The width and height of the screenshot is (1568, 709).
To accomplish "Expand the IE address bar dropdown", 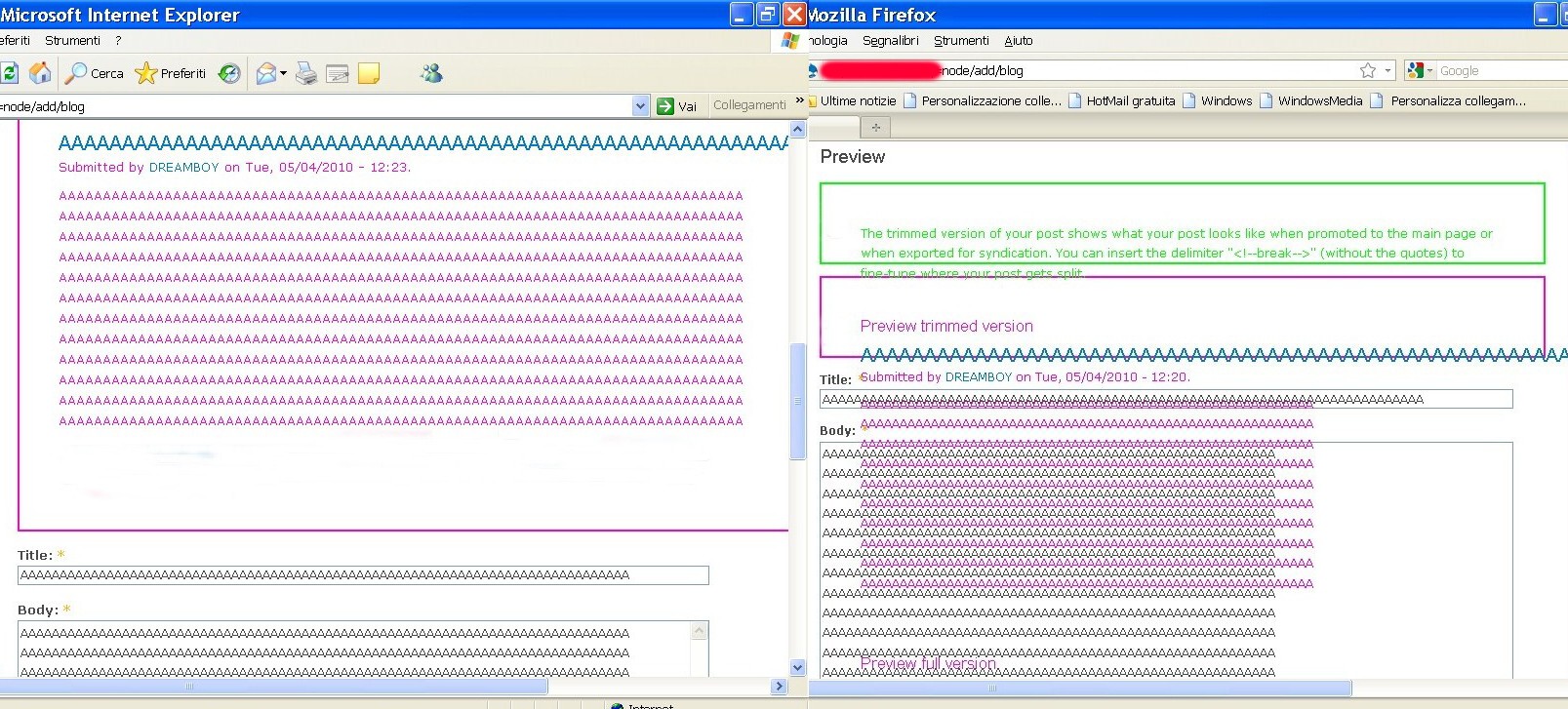I will coord(641,106).
